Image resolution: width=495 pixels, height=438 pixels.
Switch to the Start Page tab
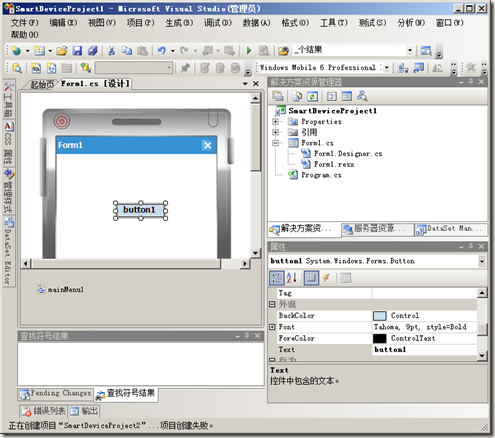click(x=42, y=85)
